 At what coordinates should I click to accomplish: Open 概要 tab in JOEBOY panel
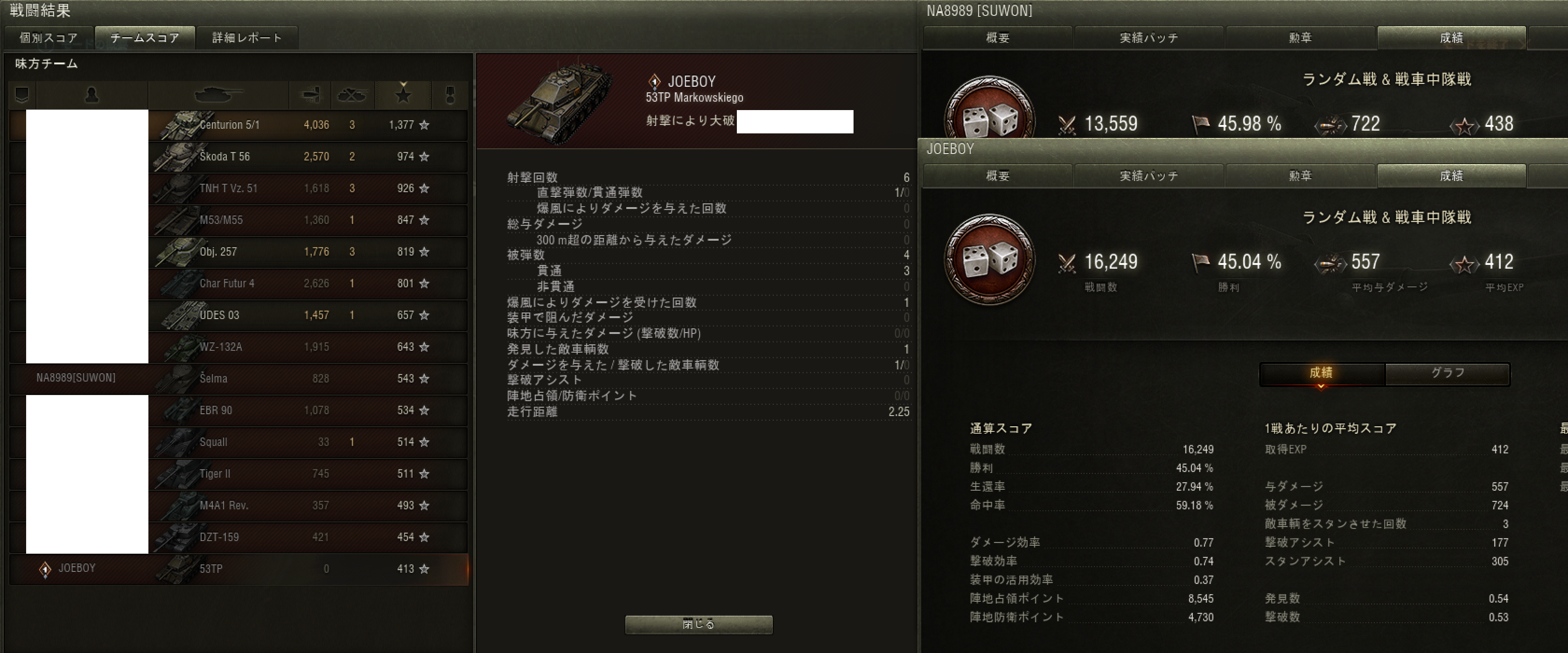998,176
